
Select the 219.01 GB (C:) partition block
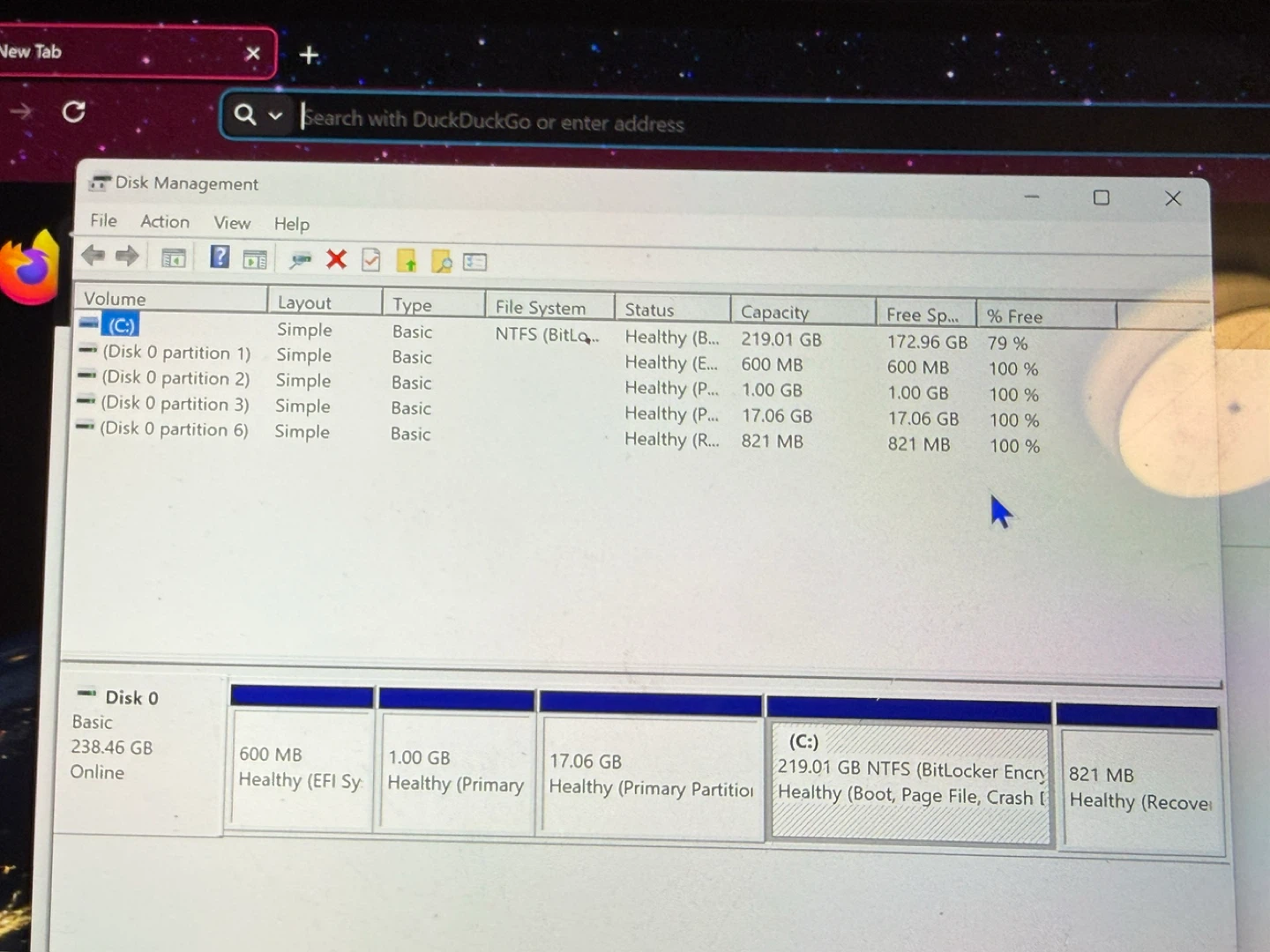(909, 782)
